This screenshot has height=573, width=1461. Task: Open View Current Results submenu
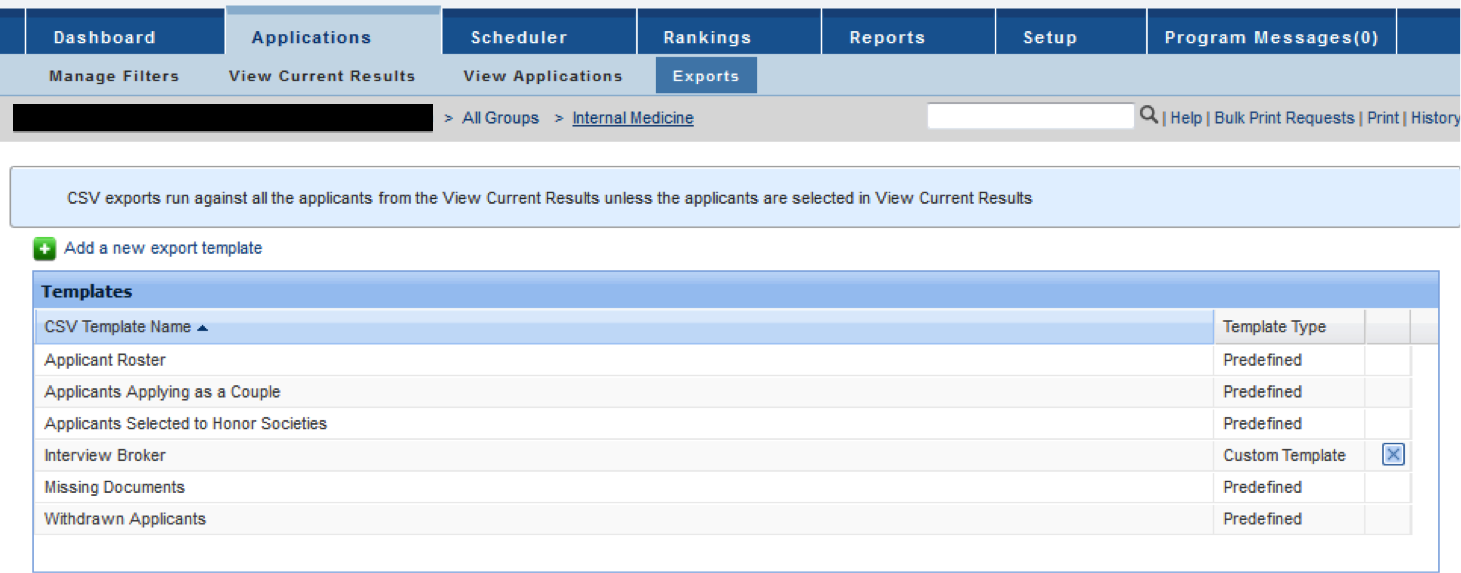click(322, 76)
